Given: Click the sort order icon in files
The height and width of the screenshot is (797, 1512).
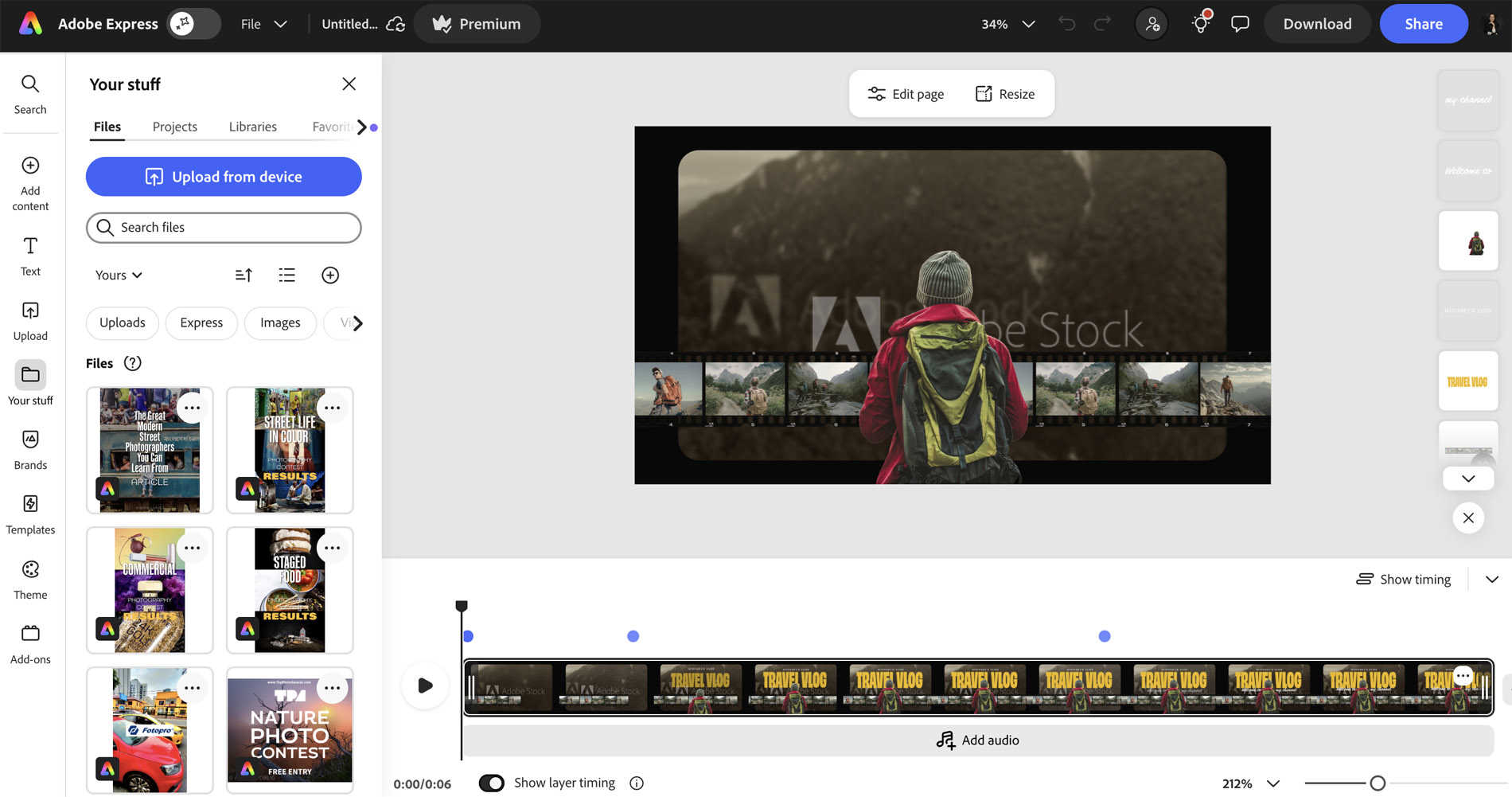Looking at the screenshot, I should (244, 275).
